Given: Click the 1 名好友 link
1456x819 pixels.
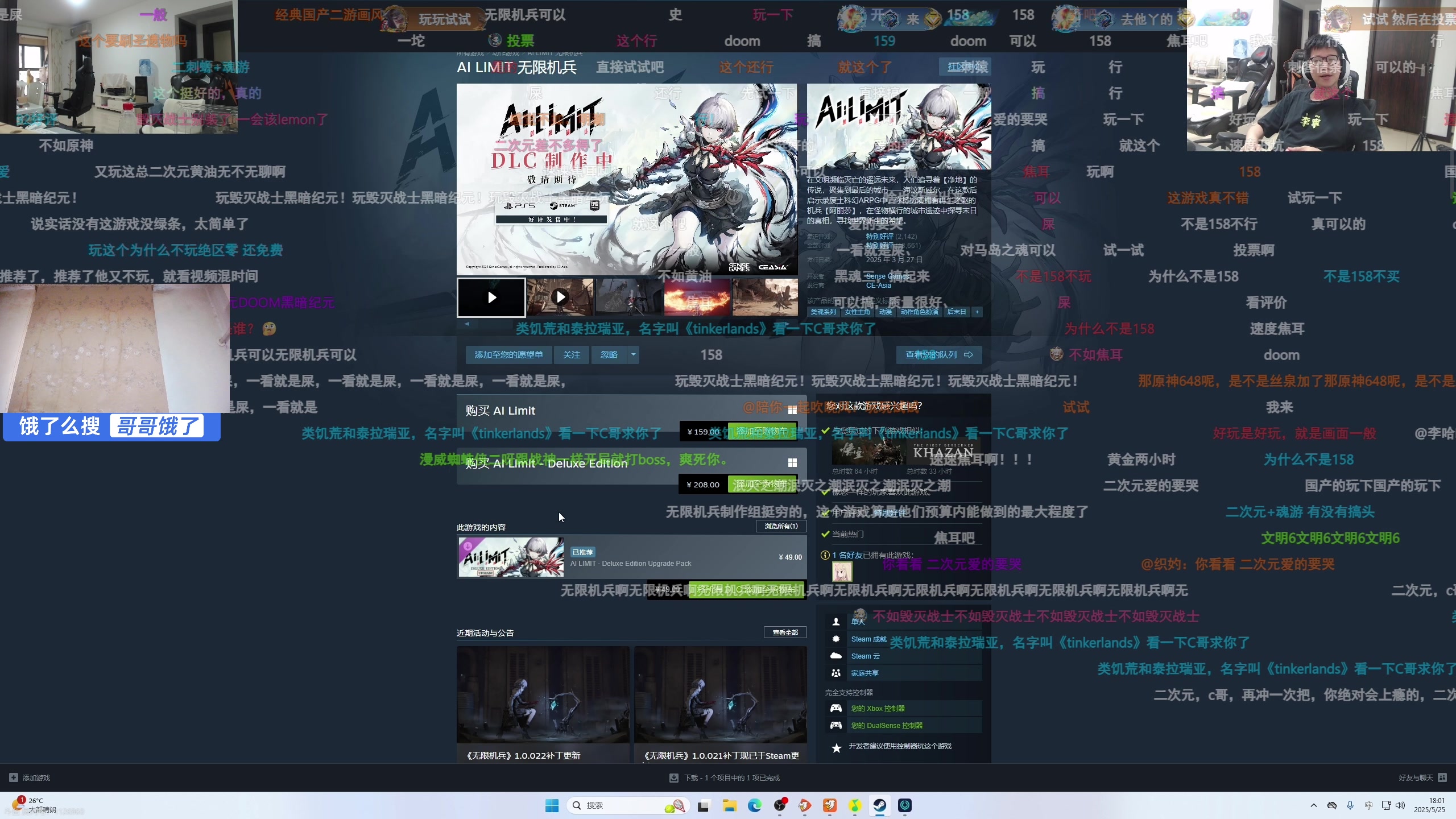Looking at the screenshot, I should (x=847, y=555).
